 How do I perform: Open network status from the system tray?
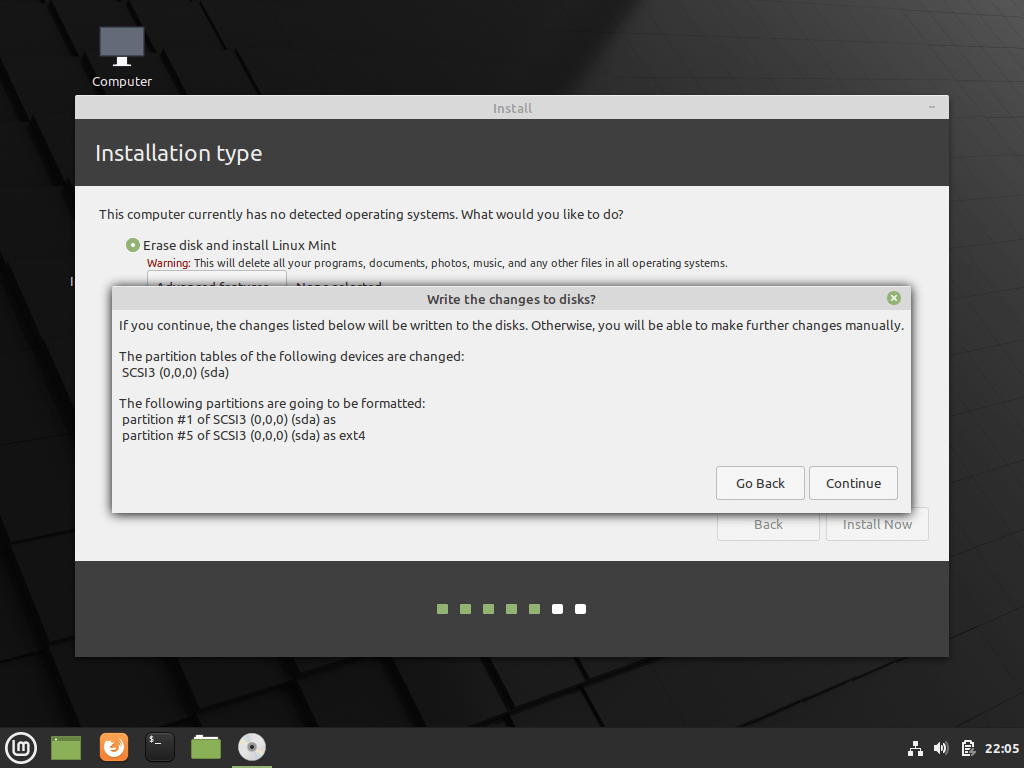(915, 748)
